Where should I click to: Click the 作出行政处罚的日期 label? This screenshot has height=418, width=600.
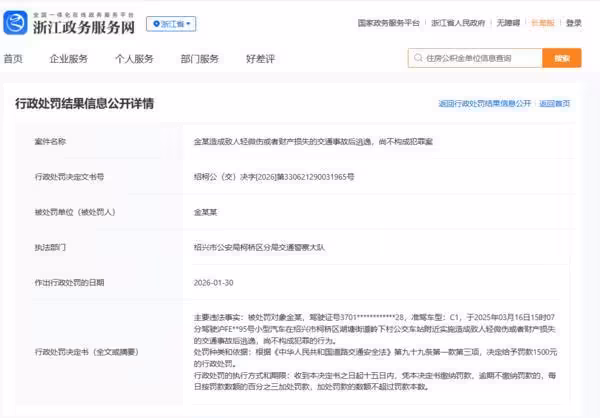click(69, 282)
